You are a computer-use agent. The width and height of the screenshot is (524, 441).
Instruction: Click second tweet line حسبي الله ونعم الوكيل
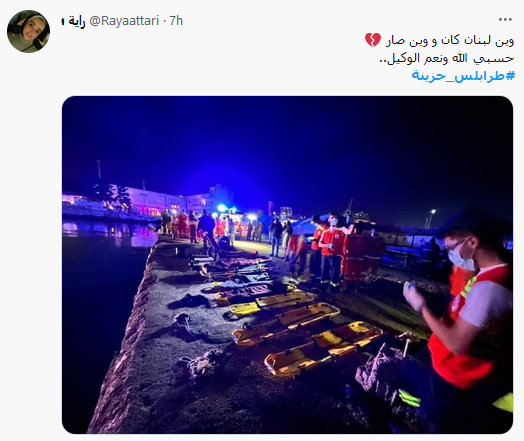click(x=447, y=58)
